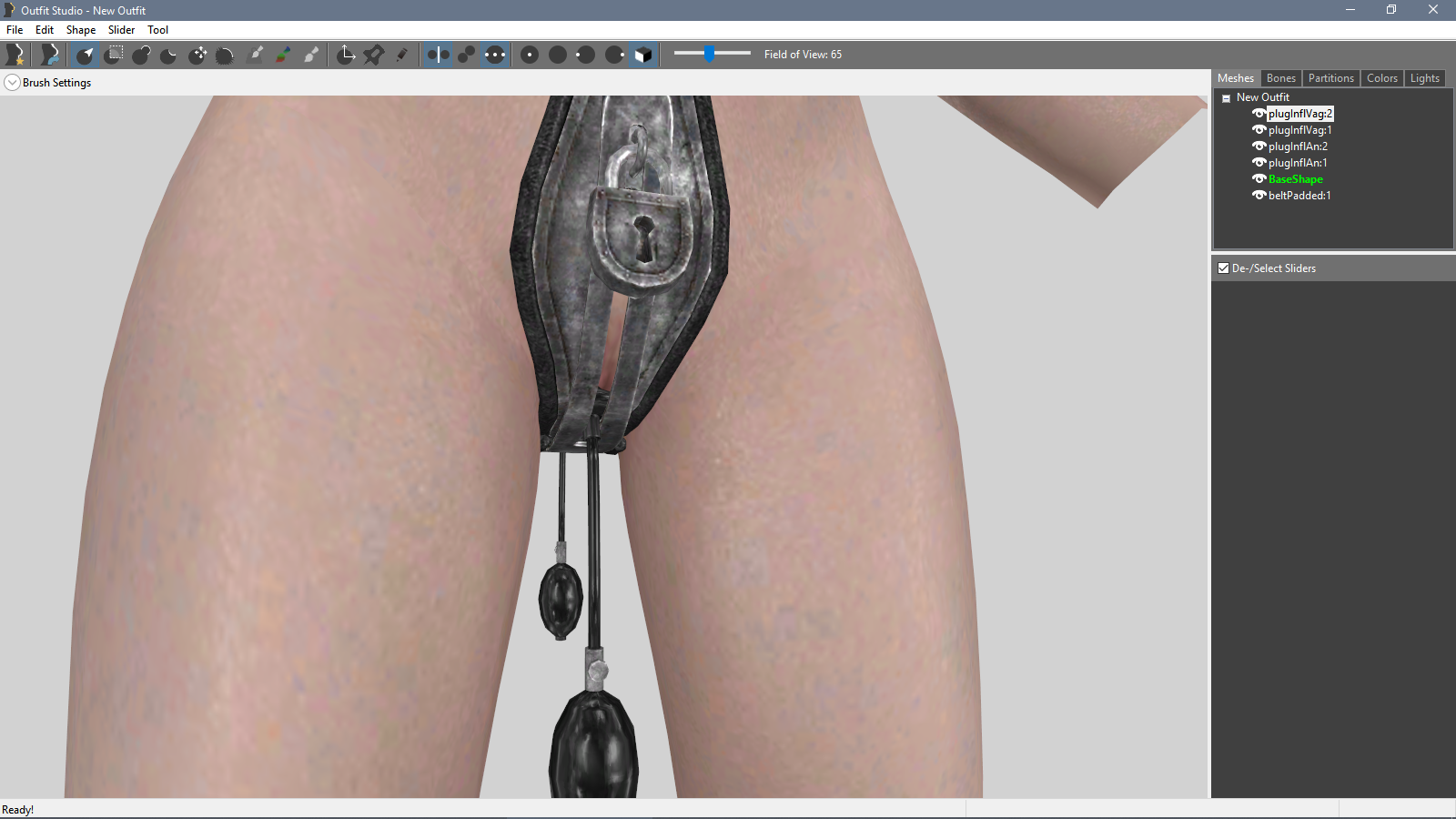The image size is (1456, 819).
Task: Select the Vertex edit pencil tool
Action: pyautogui.click(x=401, y=55)
